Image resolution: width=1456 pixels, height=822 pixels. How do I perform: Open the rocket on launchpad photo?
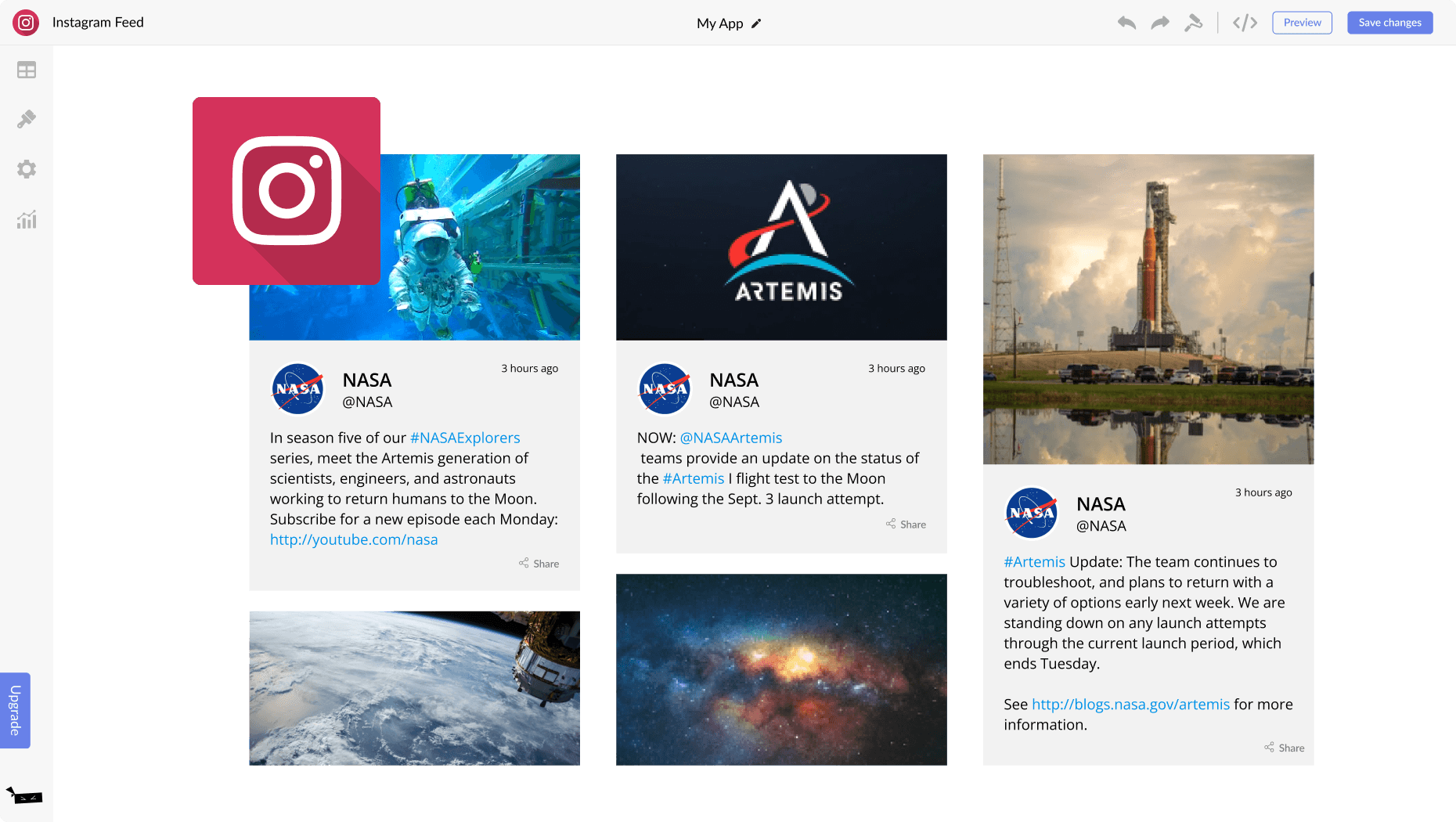[1148, 308]
